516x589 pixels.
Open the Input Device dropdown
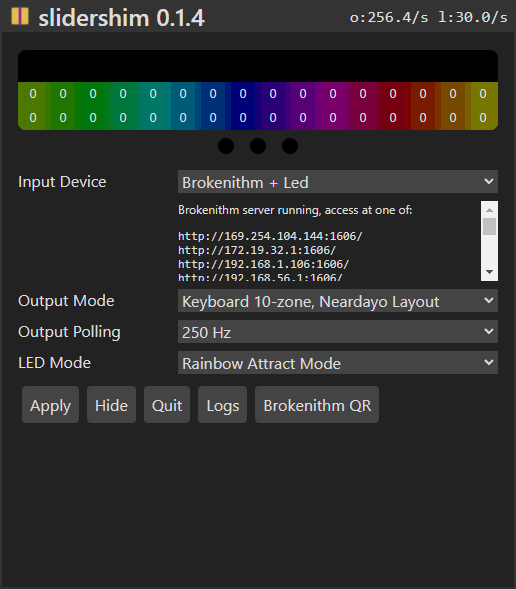(x=338, y=182)
